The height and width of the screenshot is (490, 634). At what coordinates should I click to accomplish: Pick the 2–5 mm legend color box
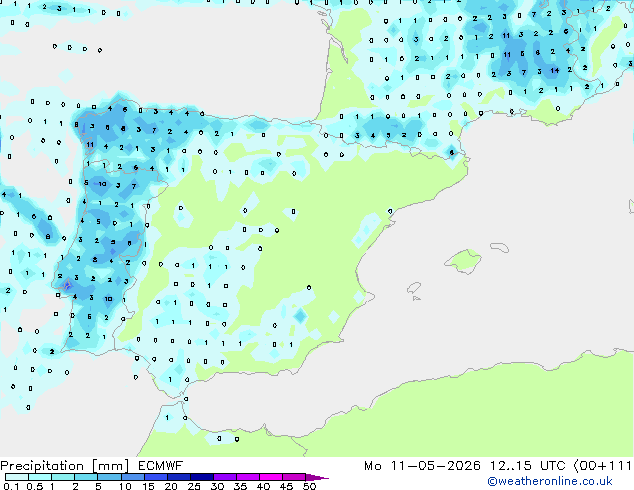pyautogui.click(x=86, y=477)
